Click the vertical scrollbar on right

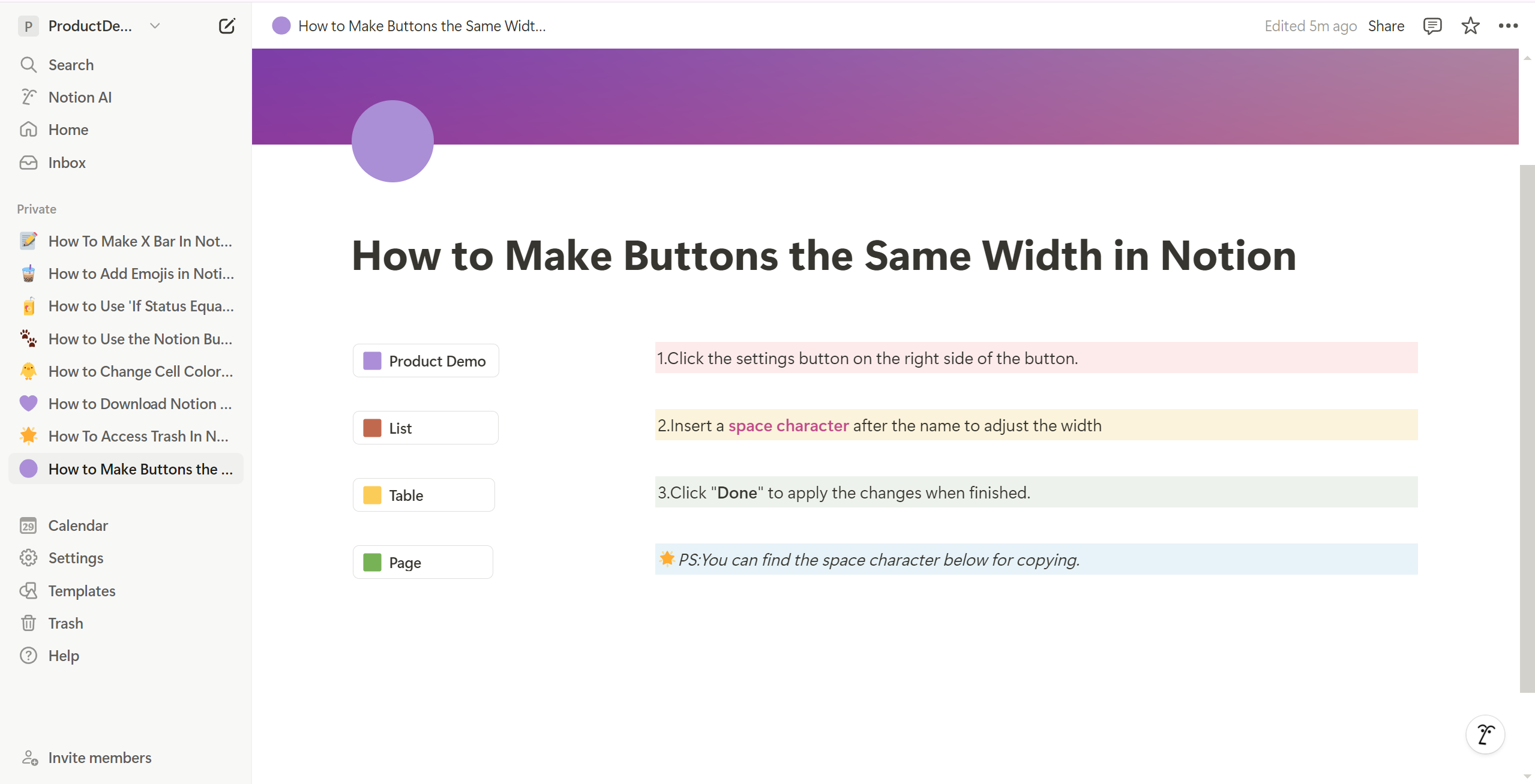[1527, 428]
